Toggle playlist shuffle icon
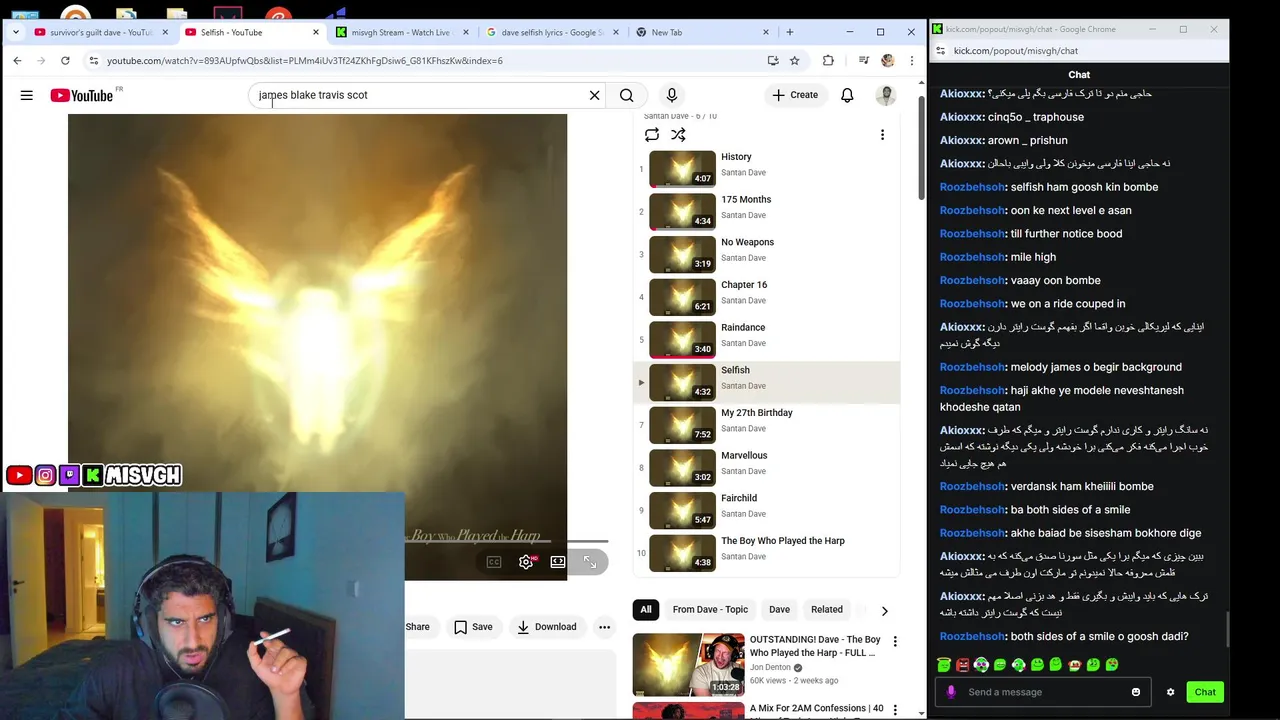This screenshot has height=720, width=1280. 678,135
